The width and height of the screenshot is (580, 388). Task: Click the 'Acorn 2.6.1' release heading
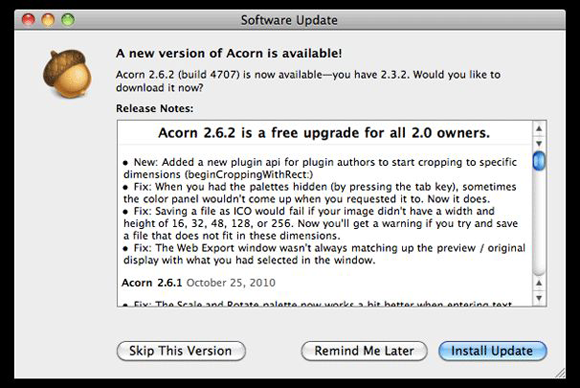(152, 283)
